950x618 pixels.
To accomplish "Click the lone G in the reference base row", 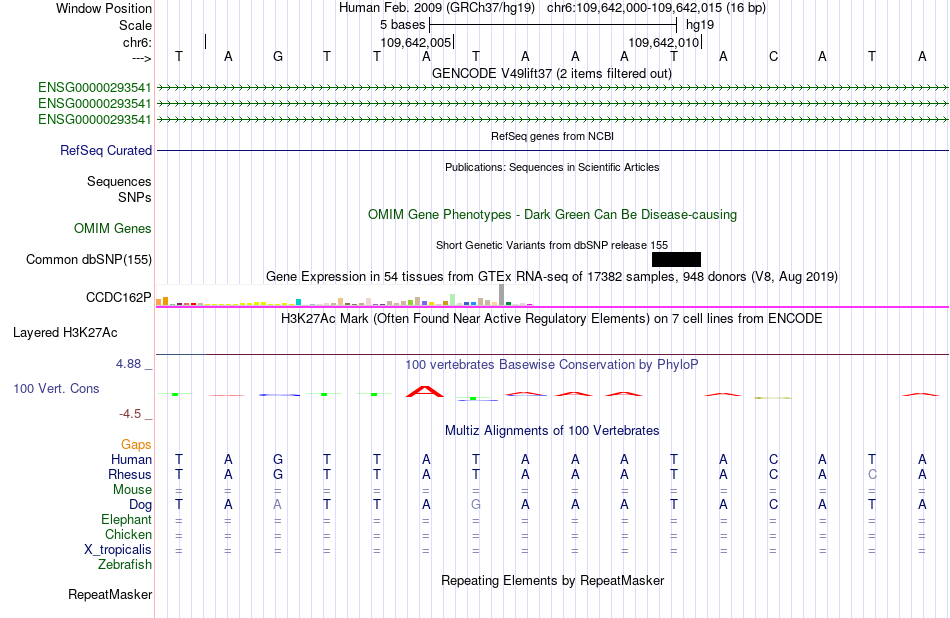I will tap(277, 56).
